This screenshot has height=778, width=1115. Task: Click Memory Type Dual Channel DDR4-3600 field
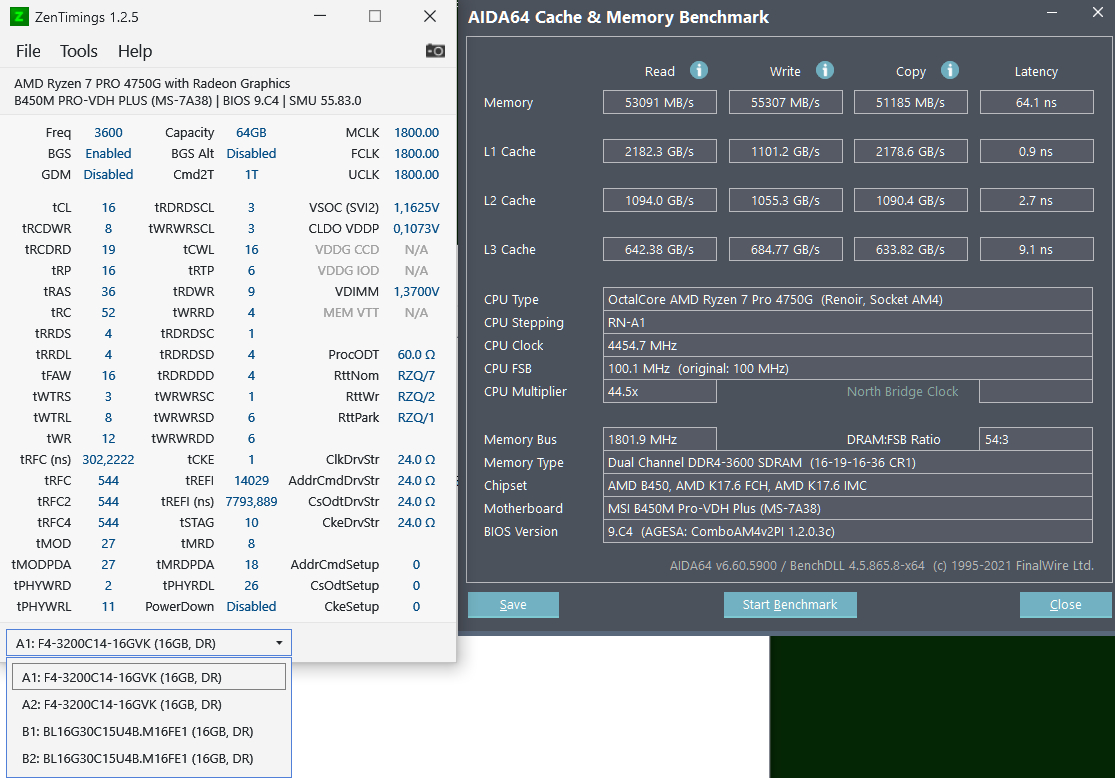[x=848, y=462]
